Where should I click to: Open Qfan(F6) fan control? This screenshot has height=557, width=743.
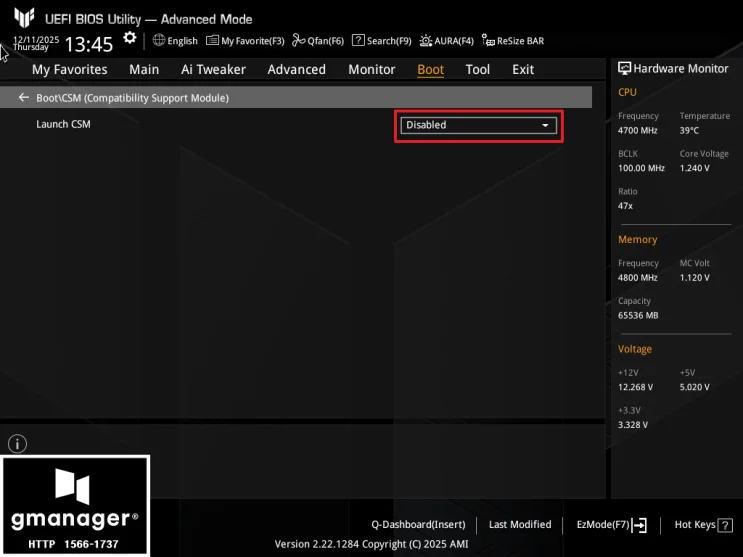pyautogui.click(x=318, y=41)
